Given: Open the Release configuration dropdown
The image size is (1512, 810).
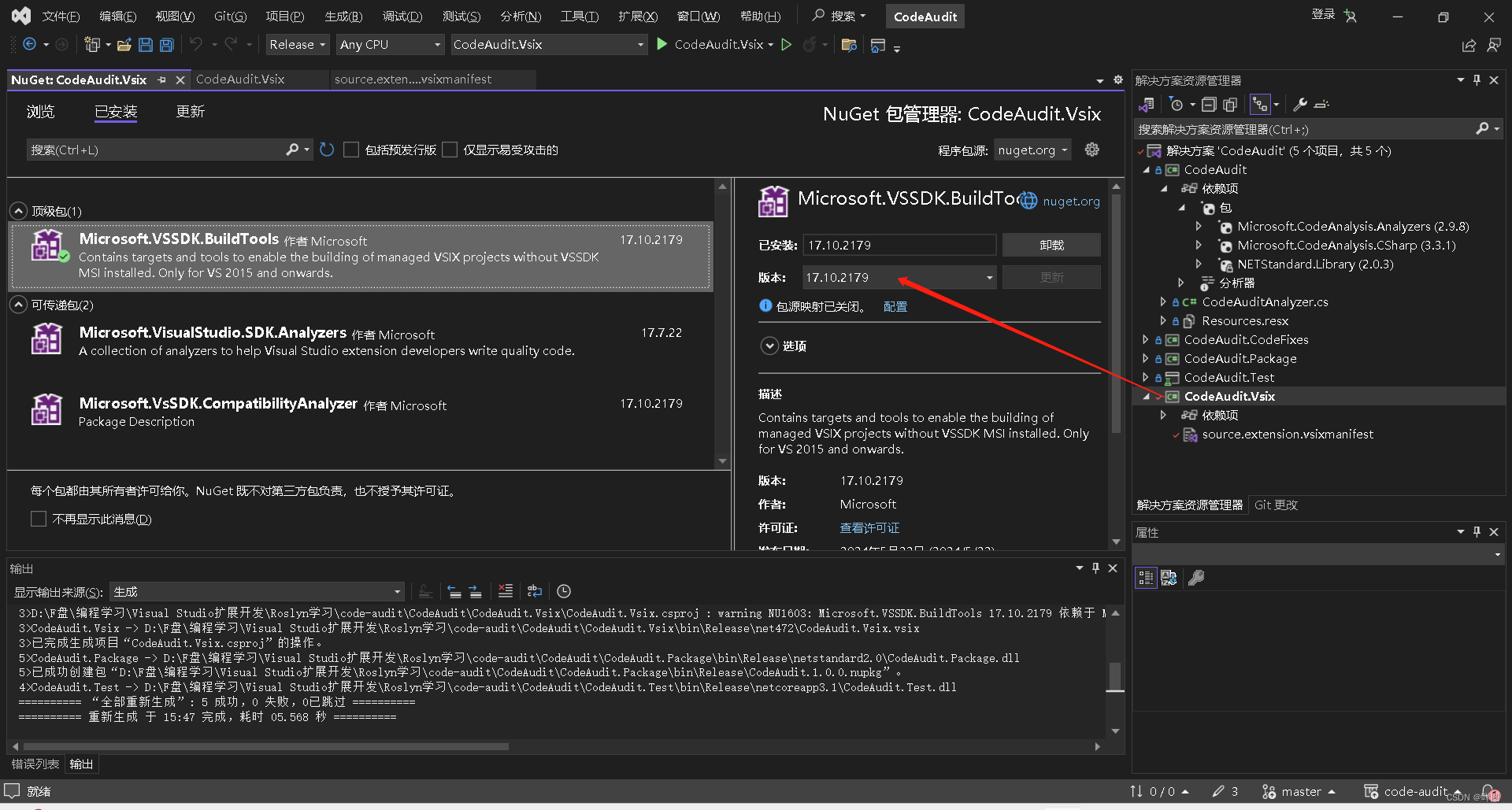Looking at the screenshot, I should point(298,45).
